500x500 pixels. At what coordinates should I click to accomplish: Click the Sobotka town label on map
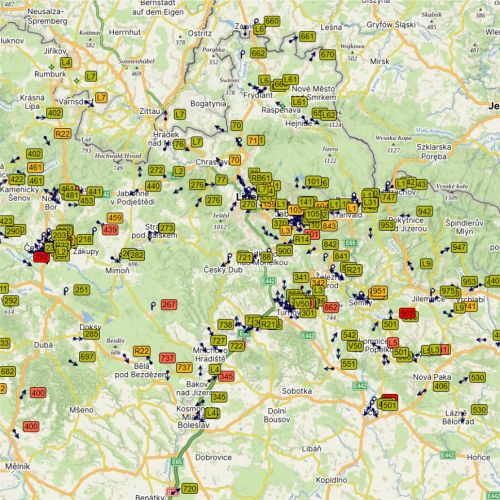pos(297,391)
